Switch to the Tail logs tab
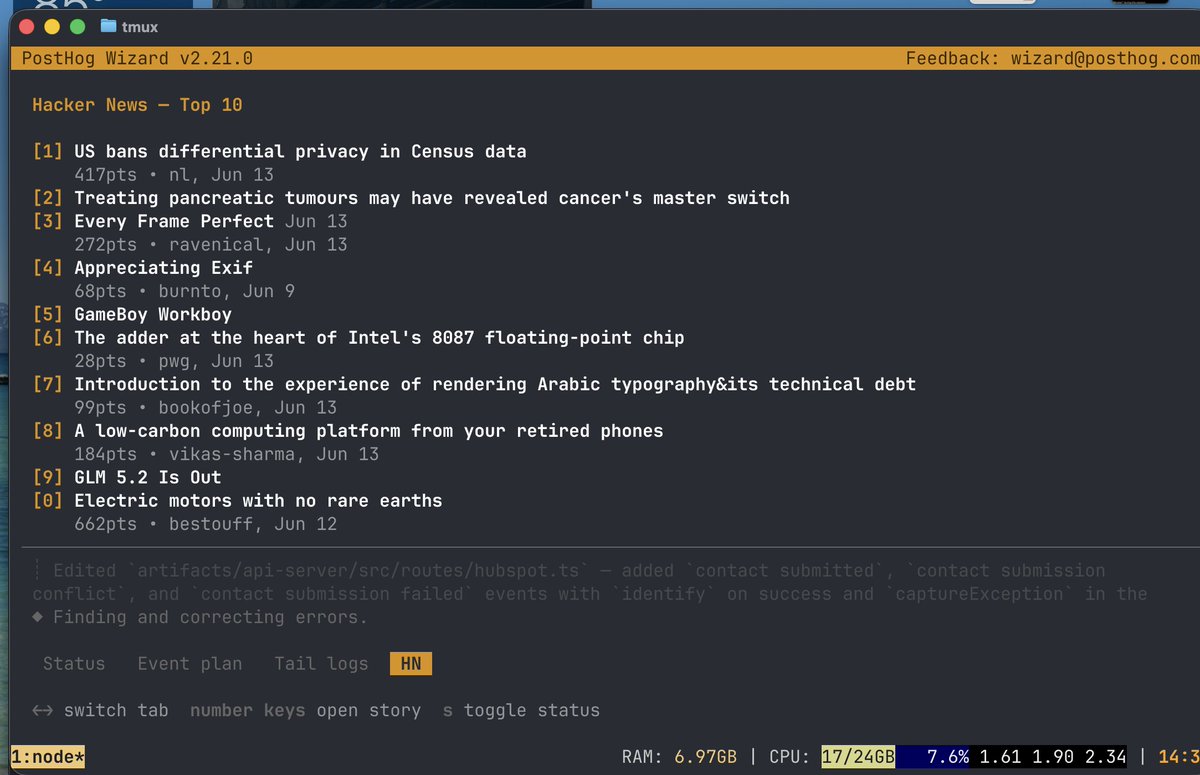 click(321, 663)
